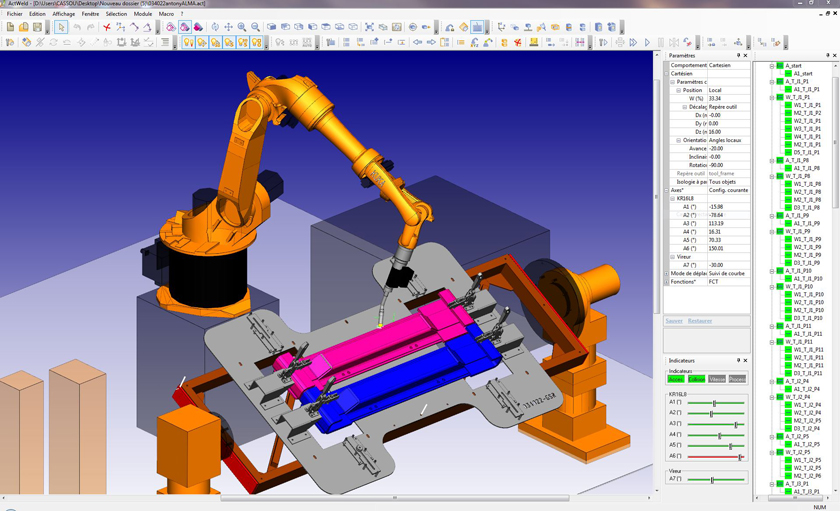This screenshot has height=511, width=840.
Task: Select the arrow pointer selection tool
Action: (x=61, y=27)
